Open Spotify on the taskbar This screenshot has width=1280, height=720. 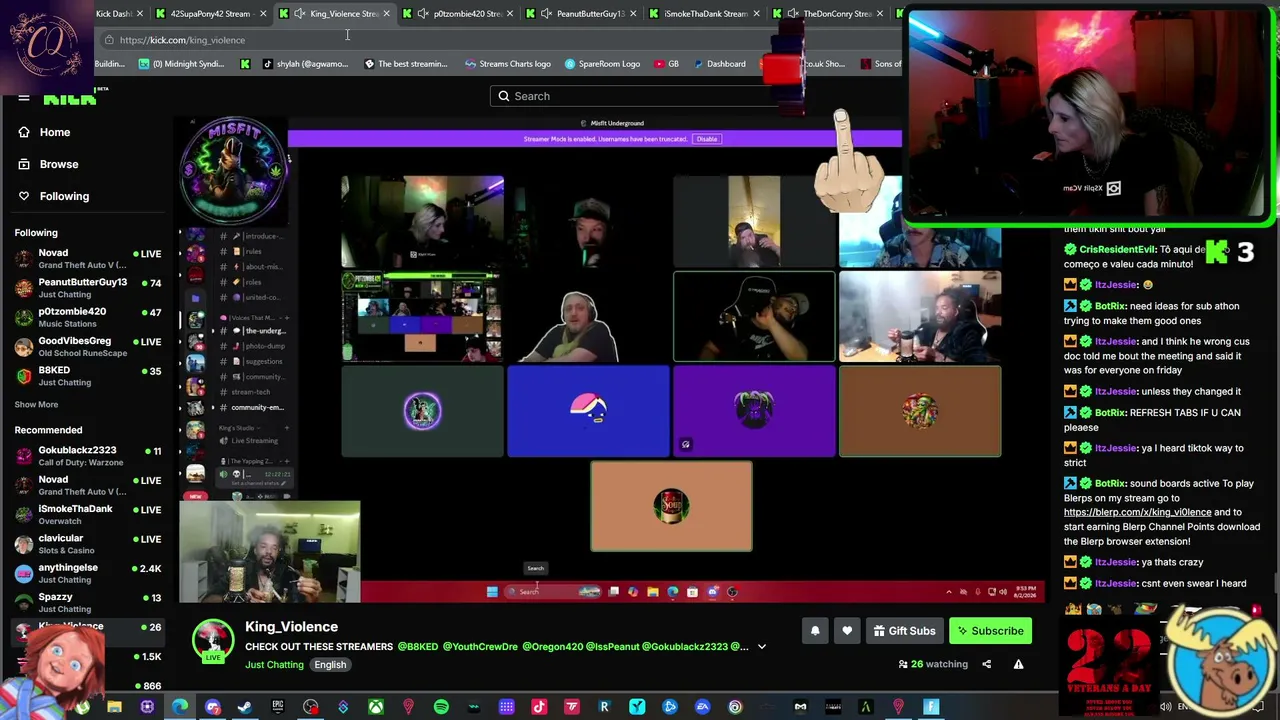441,708
